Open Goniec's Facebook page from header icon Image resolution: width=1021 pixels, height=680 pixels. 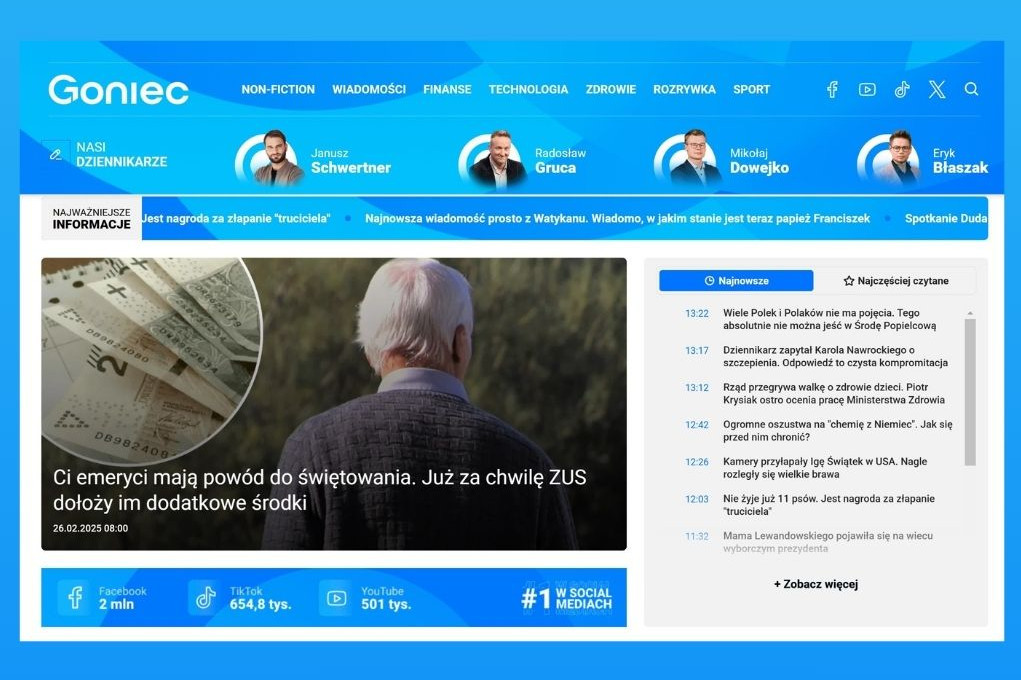click(x=831, y=89)
